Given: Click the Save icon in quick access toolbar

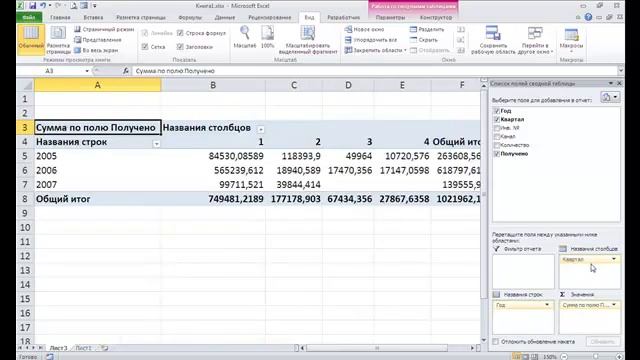Looking at the screenshot, I should point(32,6).
